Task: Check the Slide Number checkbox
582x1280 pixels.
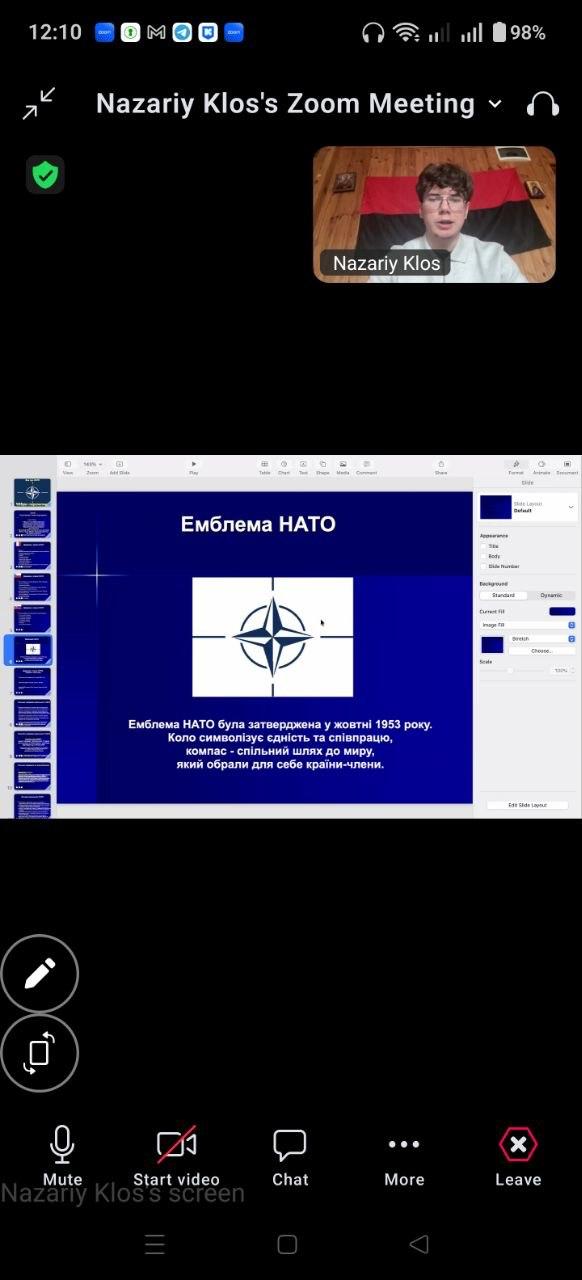Action: [x=483, y=566]
